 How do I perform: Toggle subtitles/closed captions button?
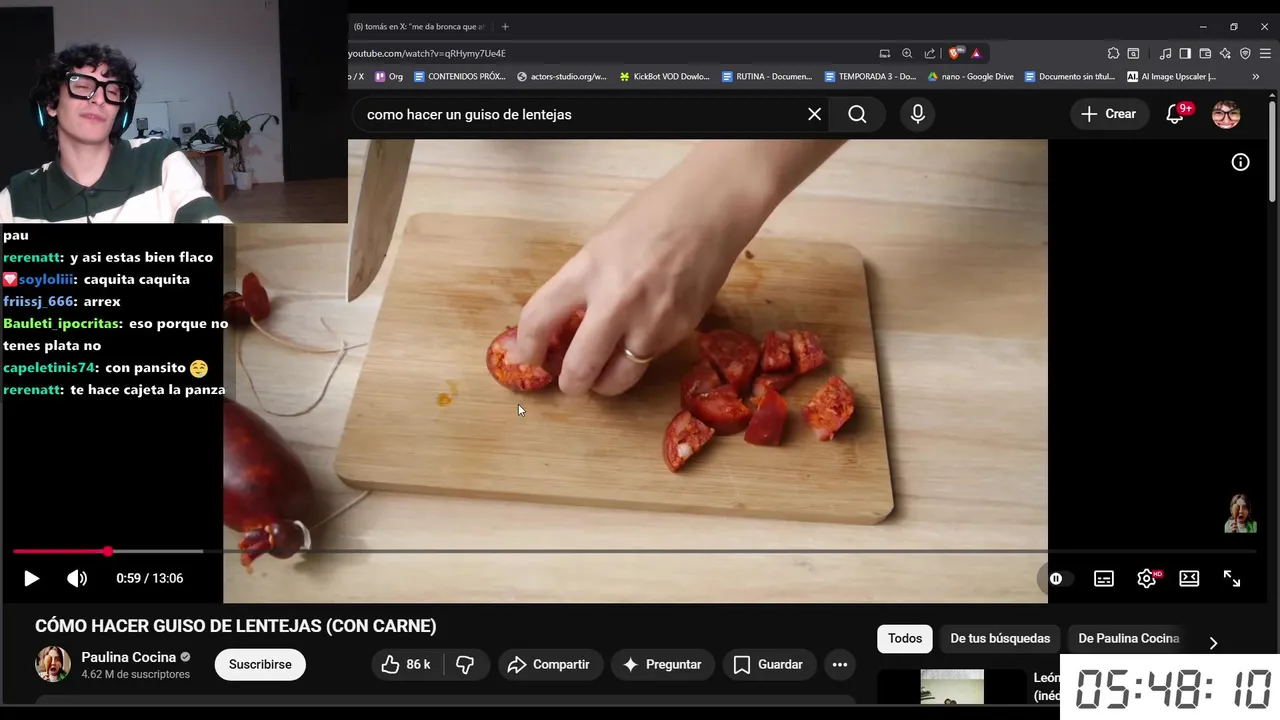tap(1104, 578)
